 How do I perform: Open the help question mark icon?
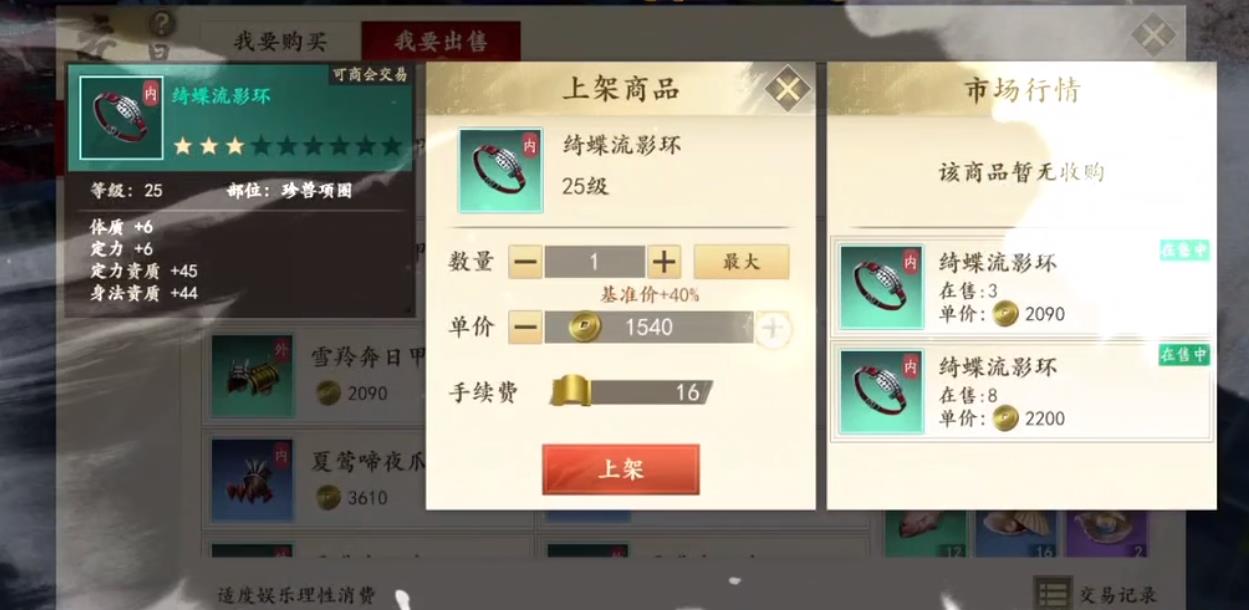(x=161, y=22)
